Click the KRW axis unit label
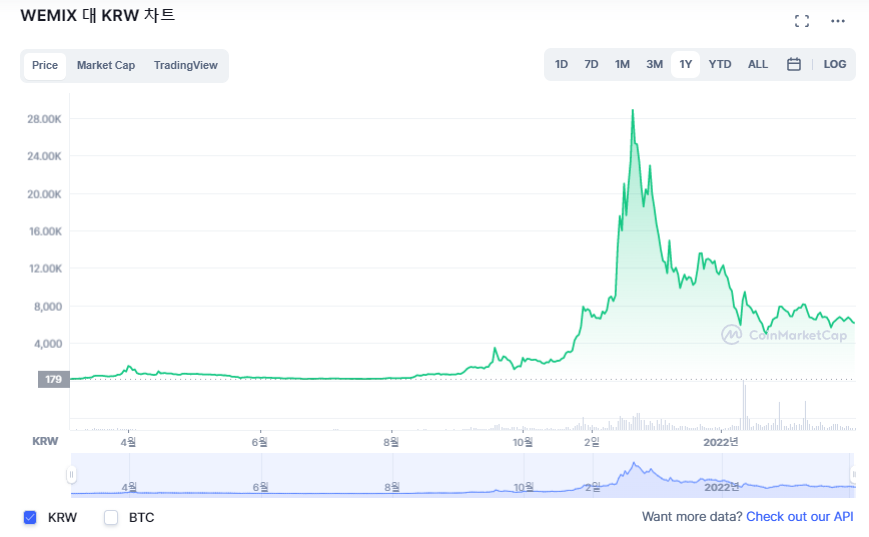The width and height of the screenshot is (869, 537). (x=45, y=441)
